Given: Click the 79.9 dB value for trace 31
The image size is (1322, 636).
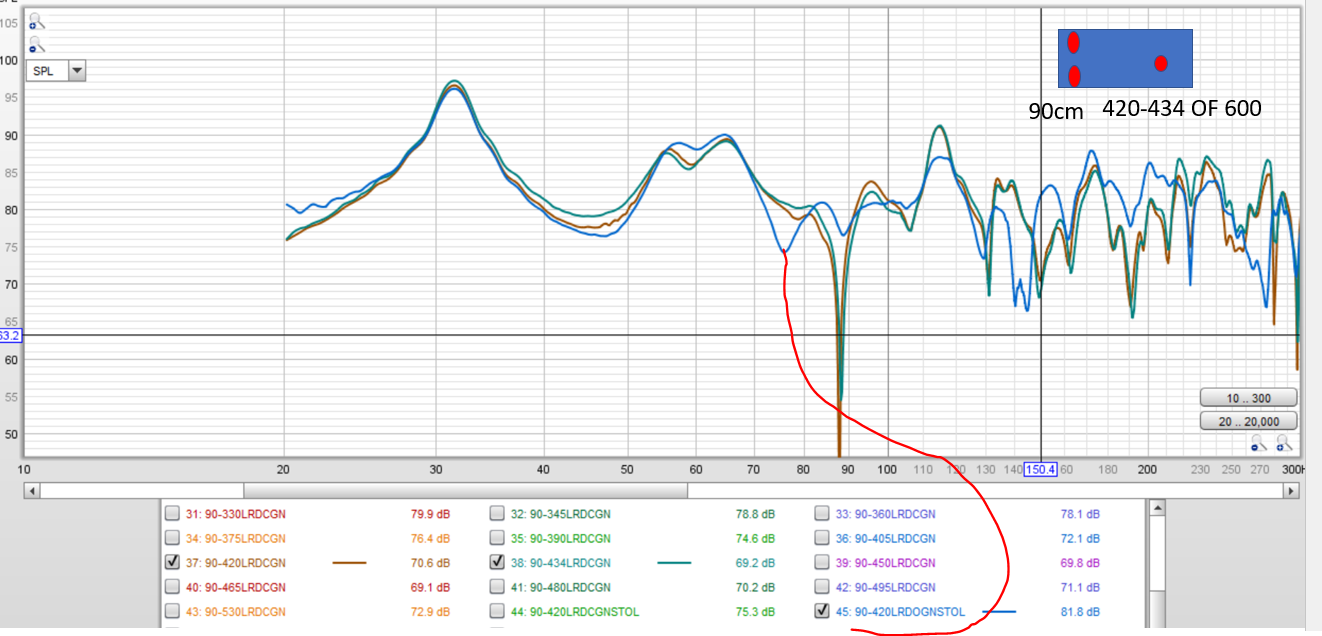Looking at the screenshot, I should click(x=431, y=514).
